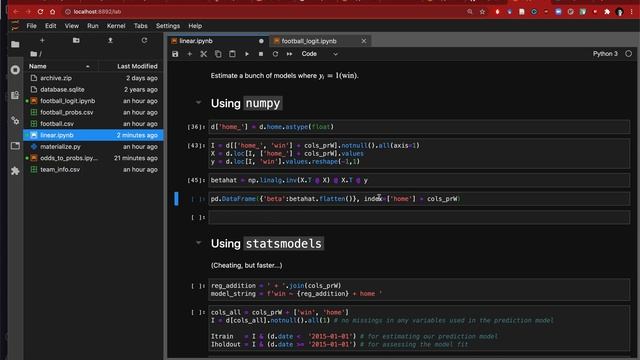Open the open tabs sidebar panel
This screenshot has height=360, width=640.
15,146
